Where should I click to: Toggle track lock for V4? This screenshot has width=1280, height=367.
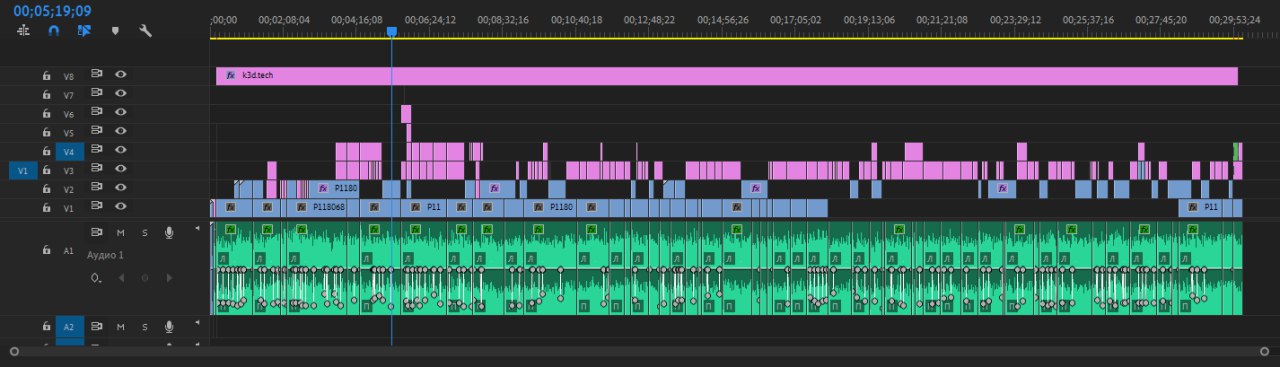[x=45, y=151]
